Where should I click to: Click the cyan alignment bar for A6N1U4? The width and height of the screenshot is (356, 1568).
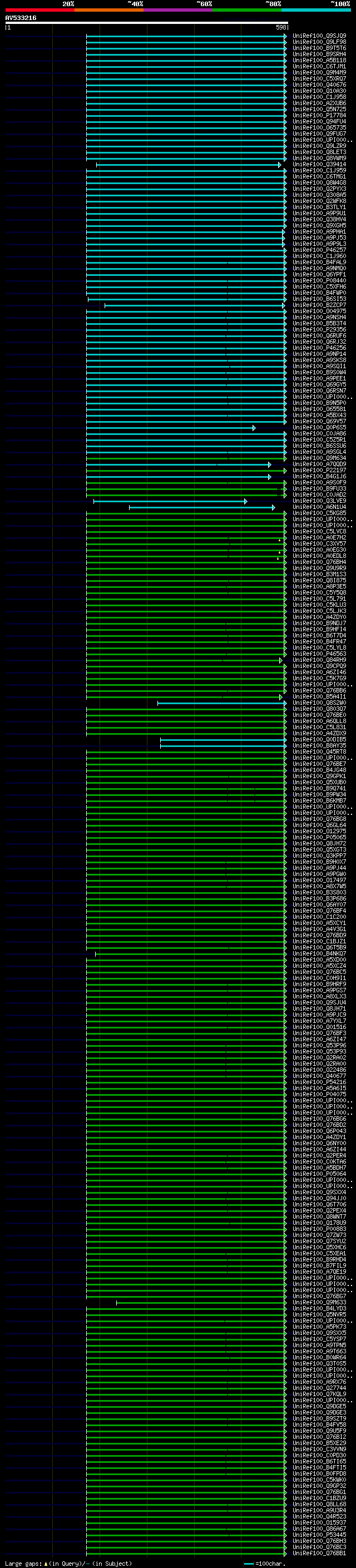pos(201,508)
